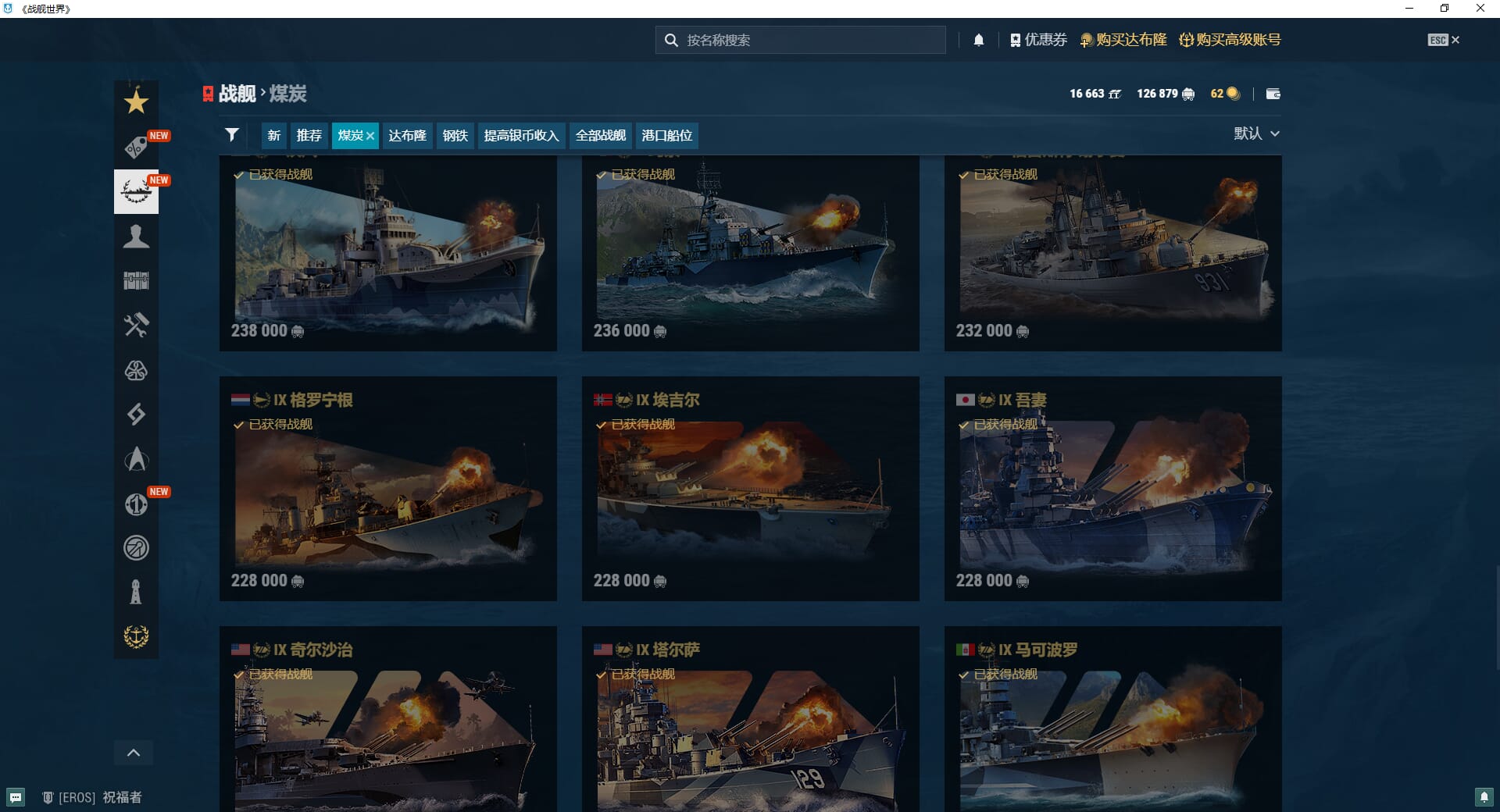
Task: Open the IX 吾妻 ship card
Action: coord(1112,489)
